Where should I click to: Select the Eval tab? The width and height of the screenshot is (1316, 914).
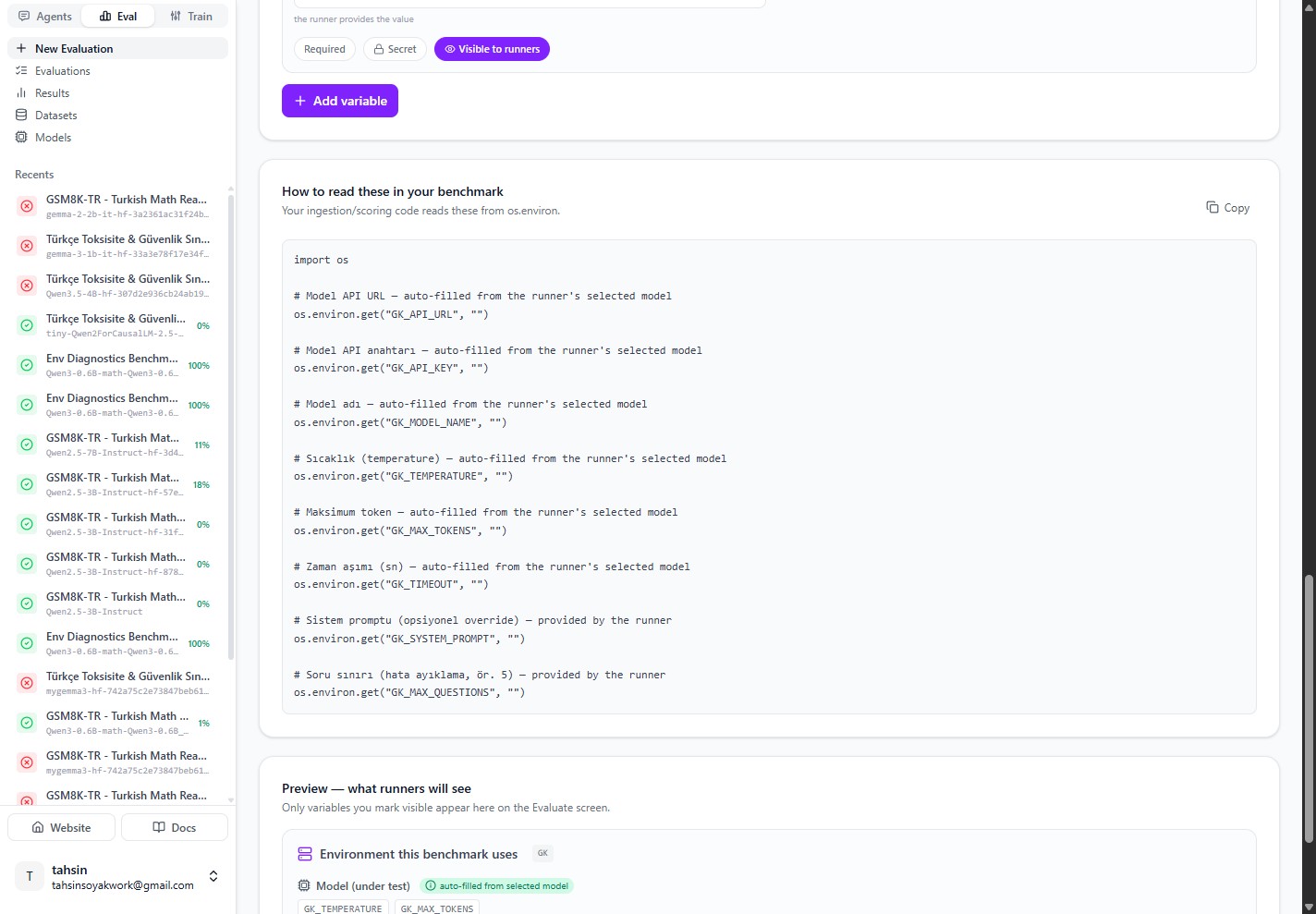[118, 17]
